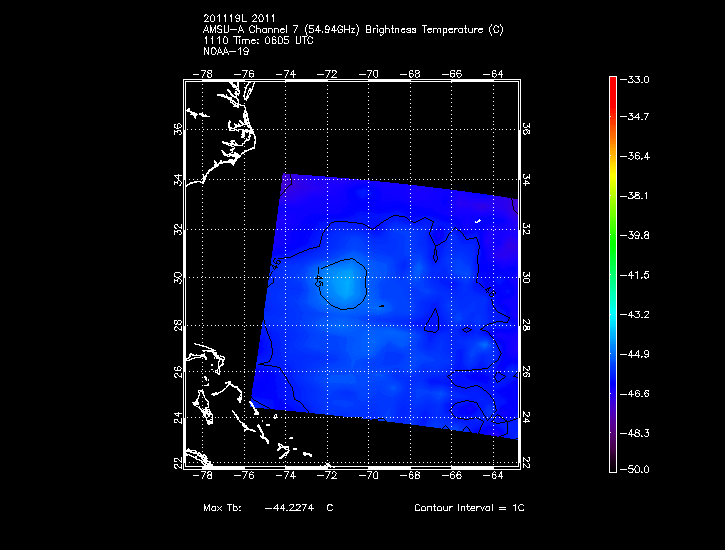Select the -43.2 colorbar tick label
The width and height of the screenshot is (725, 550).
coord(635,315)
